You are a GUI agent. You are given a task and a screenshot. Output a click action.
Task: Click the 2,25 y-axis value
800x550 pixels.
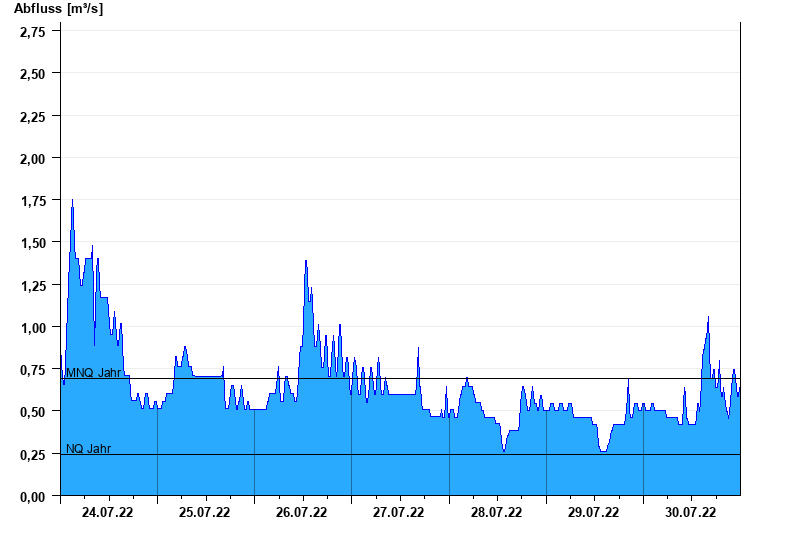pyautogui.click(x=33, y=117)
